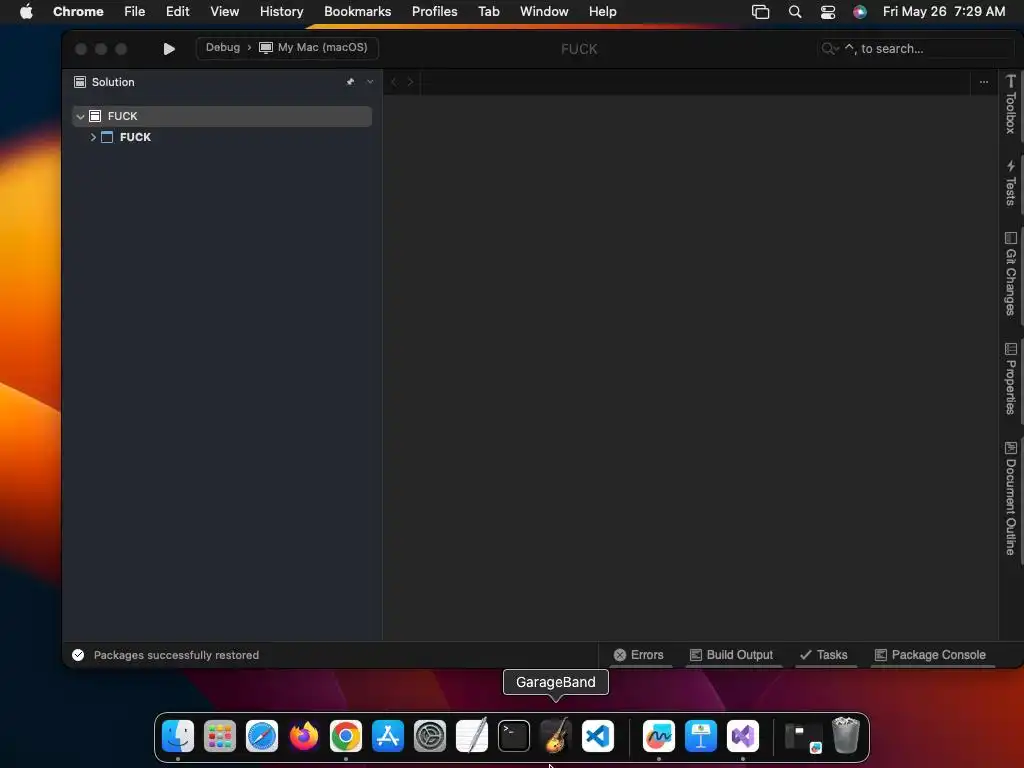Open the Properties side pad

click(x=1010, y=379)
